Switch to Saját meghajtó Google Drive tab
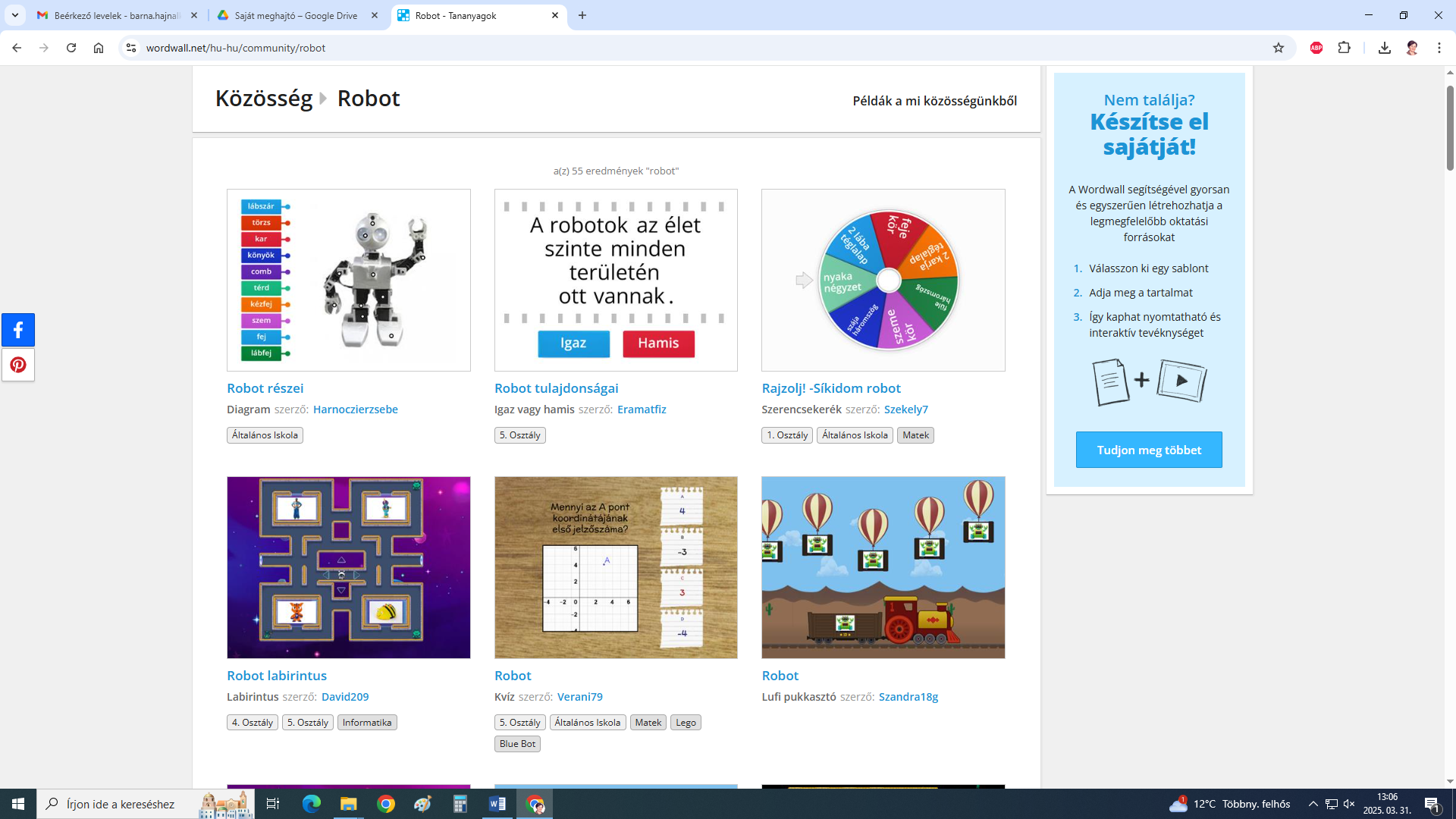This screenshot has height=819, width=1456. coord(297,15)
